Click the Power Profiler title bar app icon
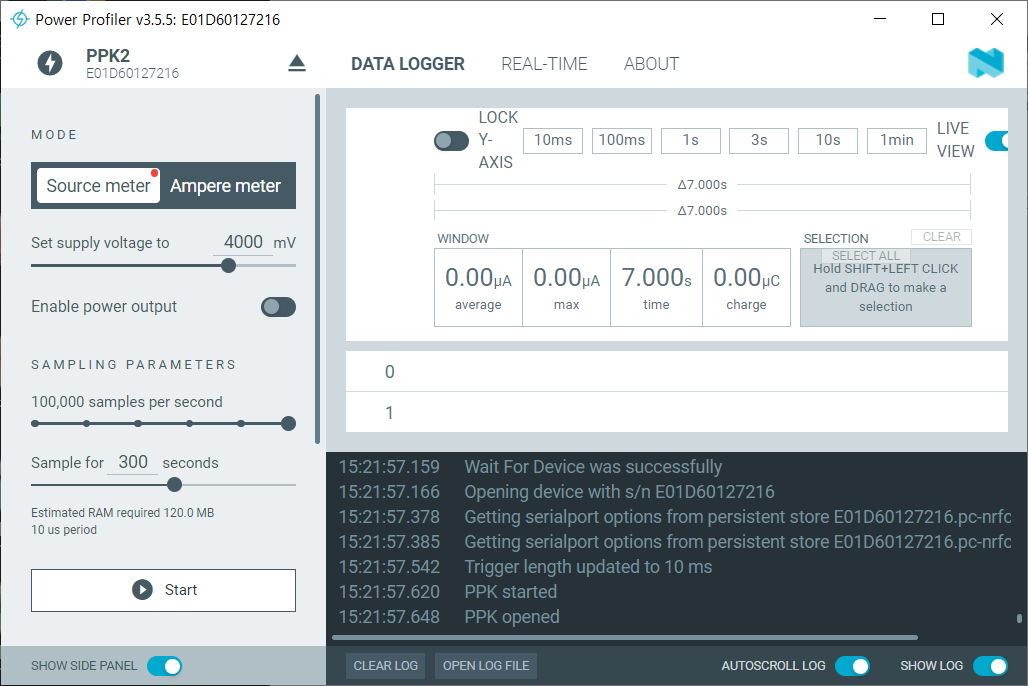1028x686 pixels. (x=20, y=19)
